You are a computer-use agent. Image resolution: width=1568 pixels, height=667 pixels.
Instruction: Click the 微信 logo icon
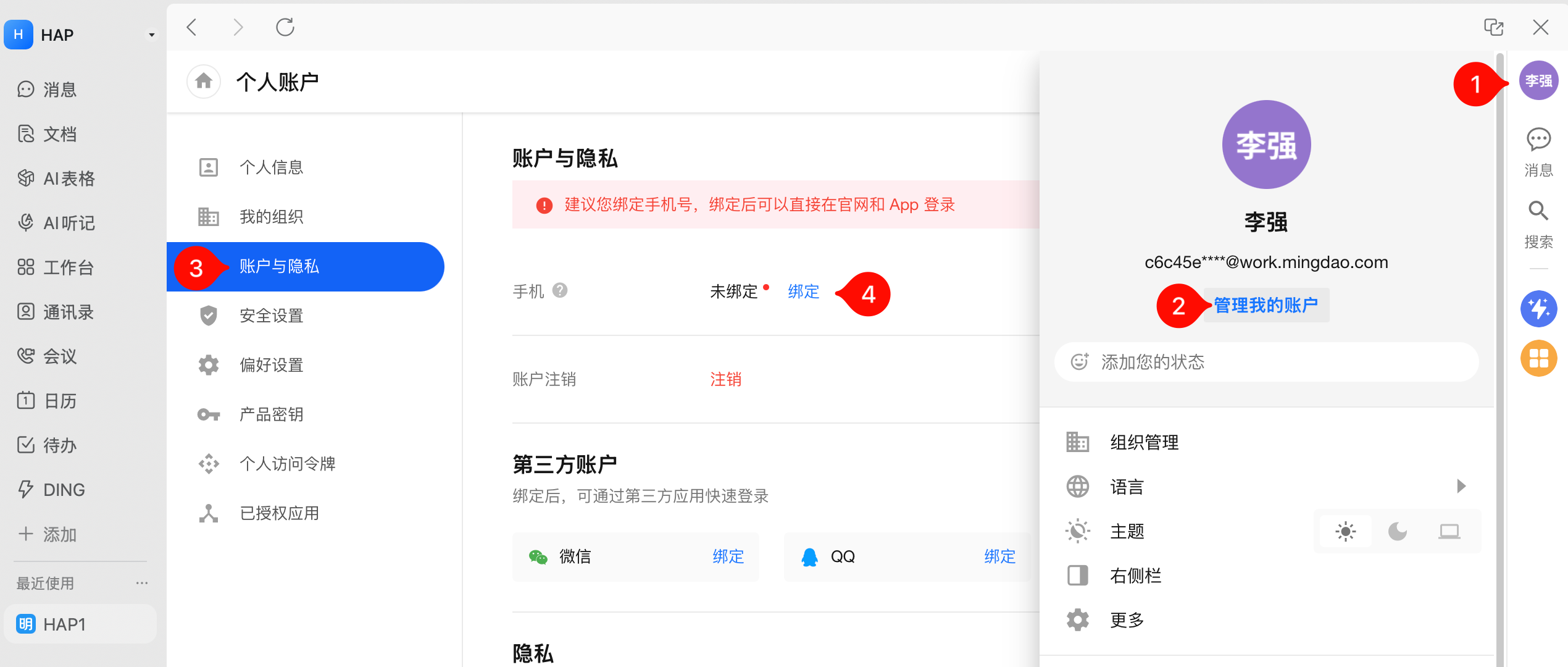click(x=538, y=557)
